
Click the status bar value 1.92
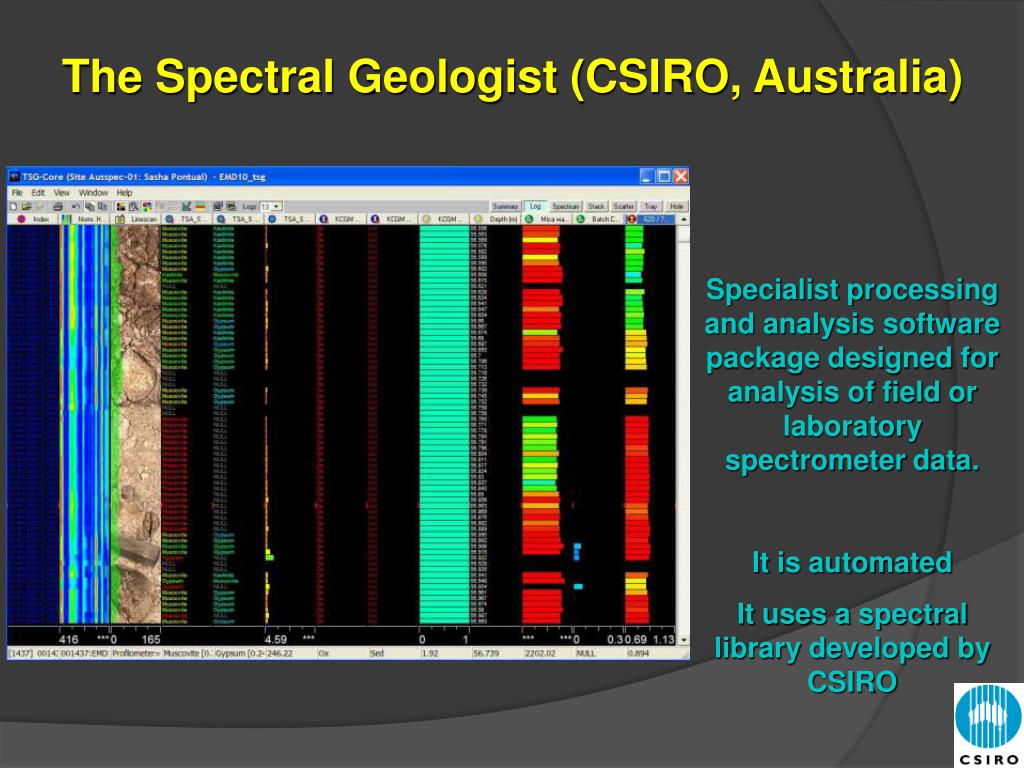click(x=430, y=653)
